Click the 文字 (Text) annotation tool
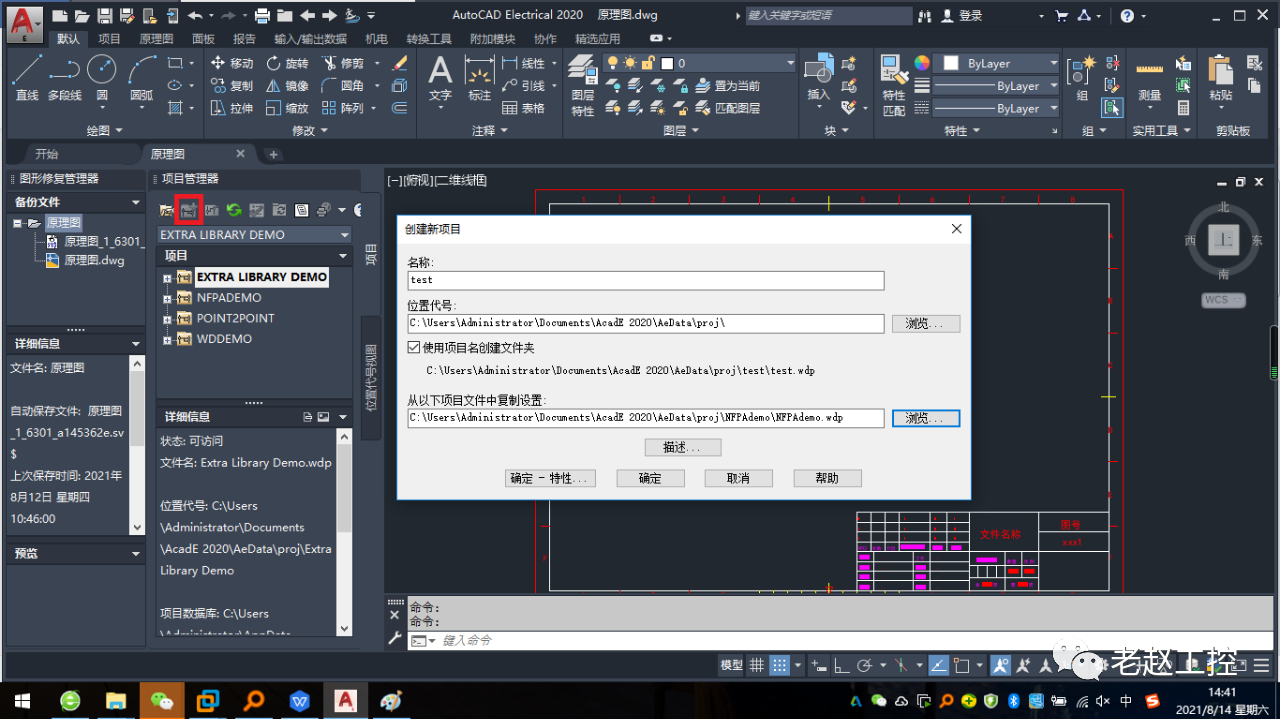 440,78
